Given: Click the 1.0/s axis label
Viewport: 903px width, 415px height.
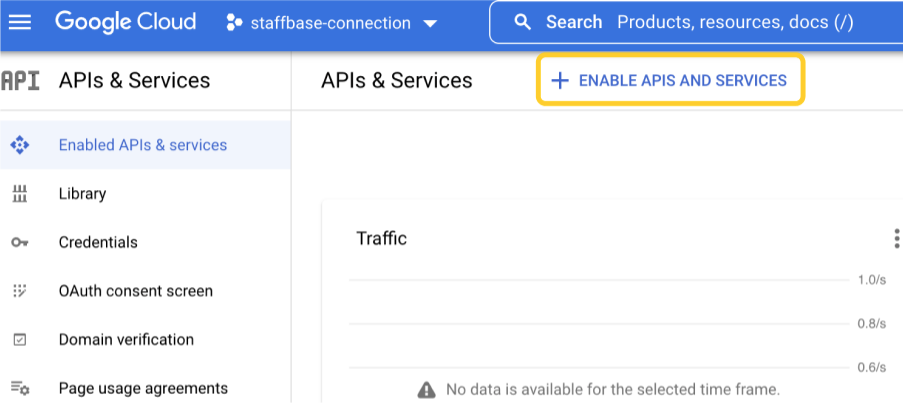Looking at the screenshot, I should coord(872,280).
